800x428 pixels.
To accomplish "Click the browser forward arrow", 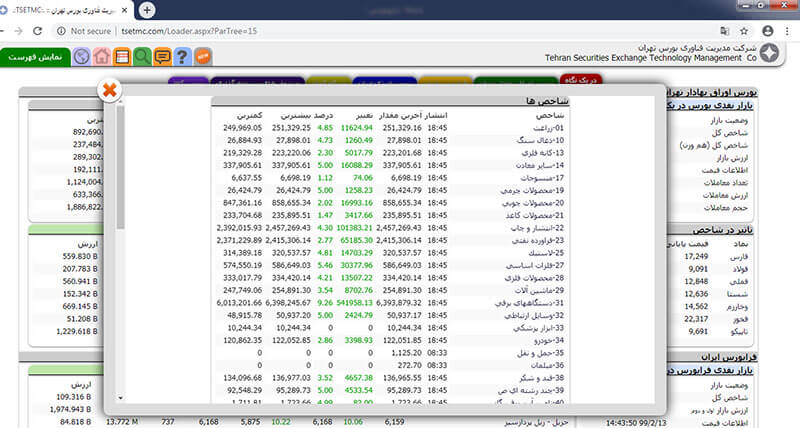I will [18, 31].
